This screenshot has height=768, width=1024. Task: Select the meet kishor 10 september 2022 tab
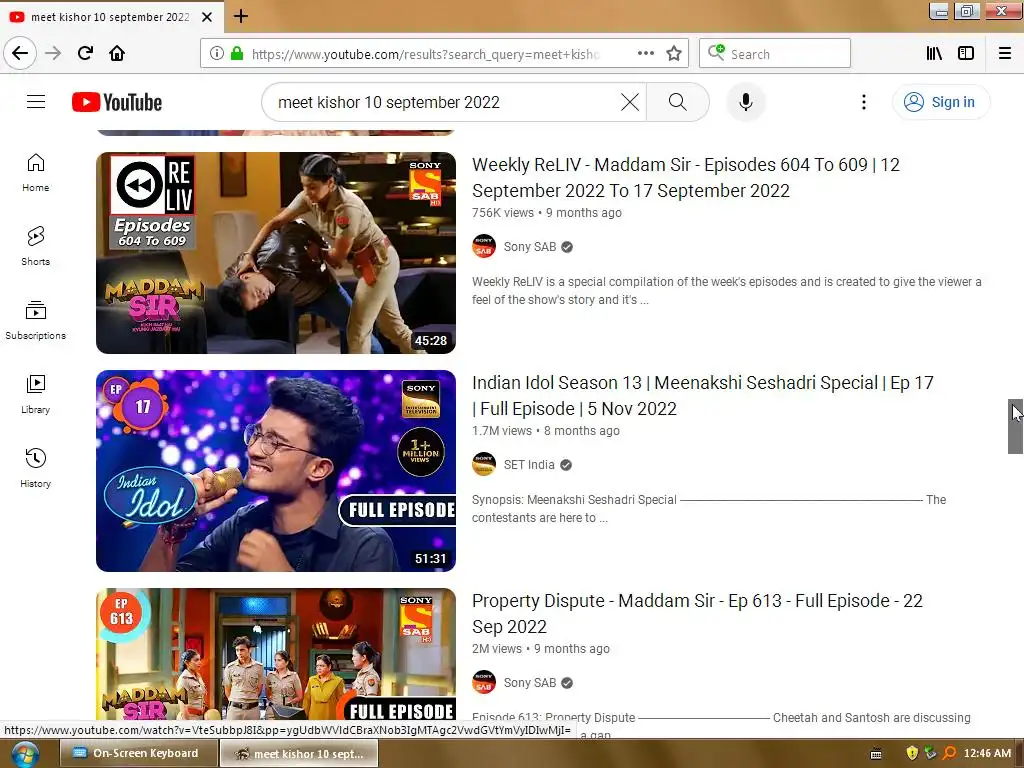111,17
